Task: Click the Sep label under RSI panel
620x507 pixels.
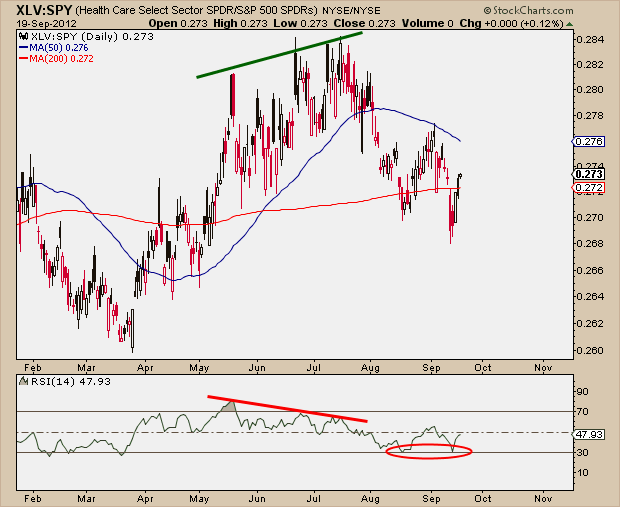Action: [431, 499]
